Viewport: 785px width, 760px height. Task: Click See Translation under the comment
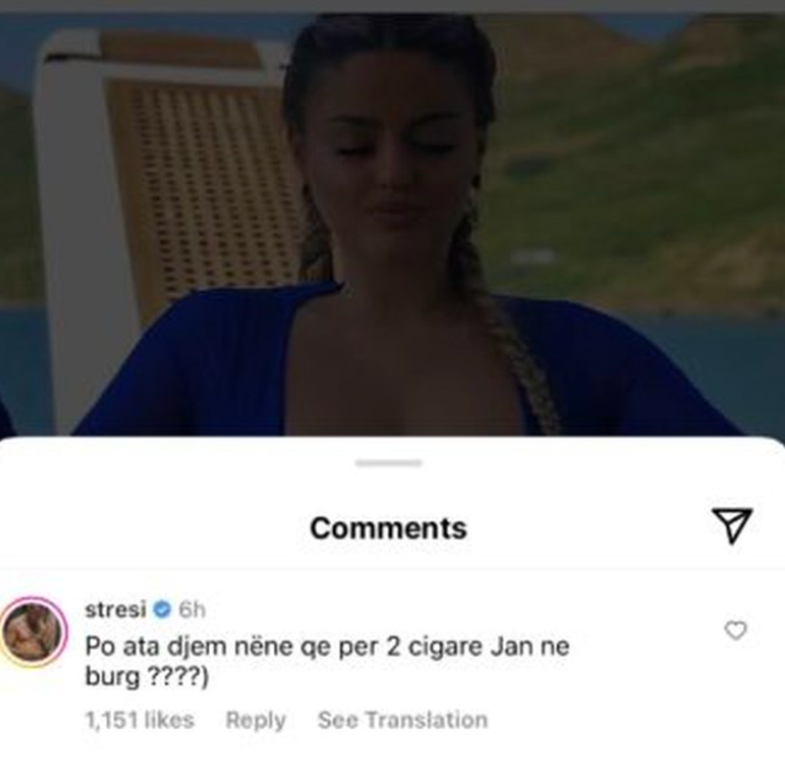point(403,720)
